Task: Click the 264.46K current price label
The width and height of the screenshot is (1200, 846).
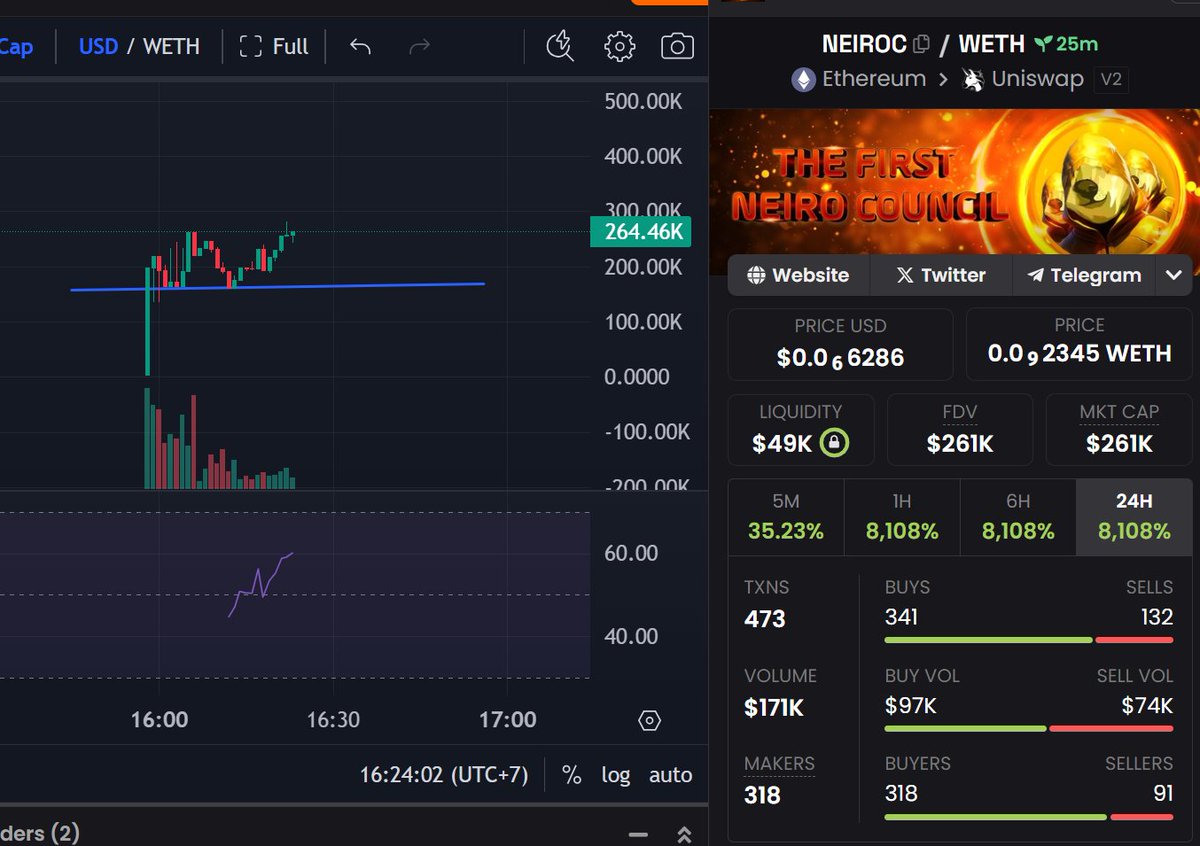Action: [640, 232]
